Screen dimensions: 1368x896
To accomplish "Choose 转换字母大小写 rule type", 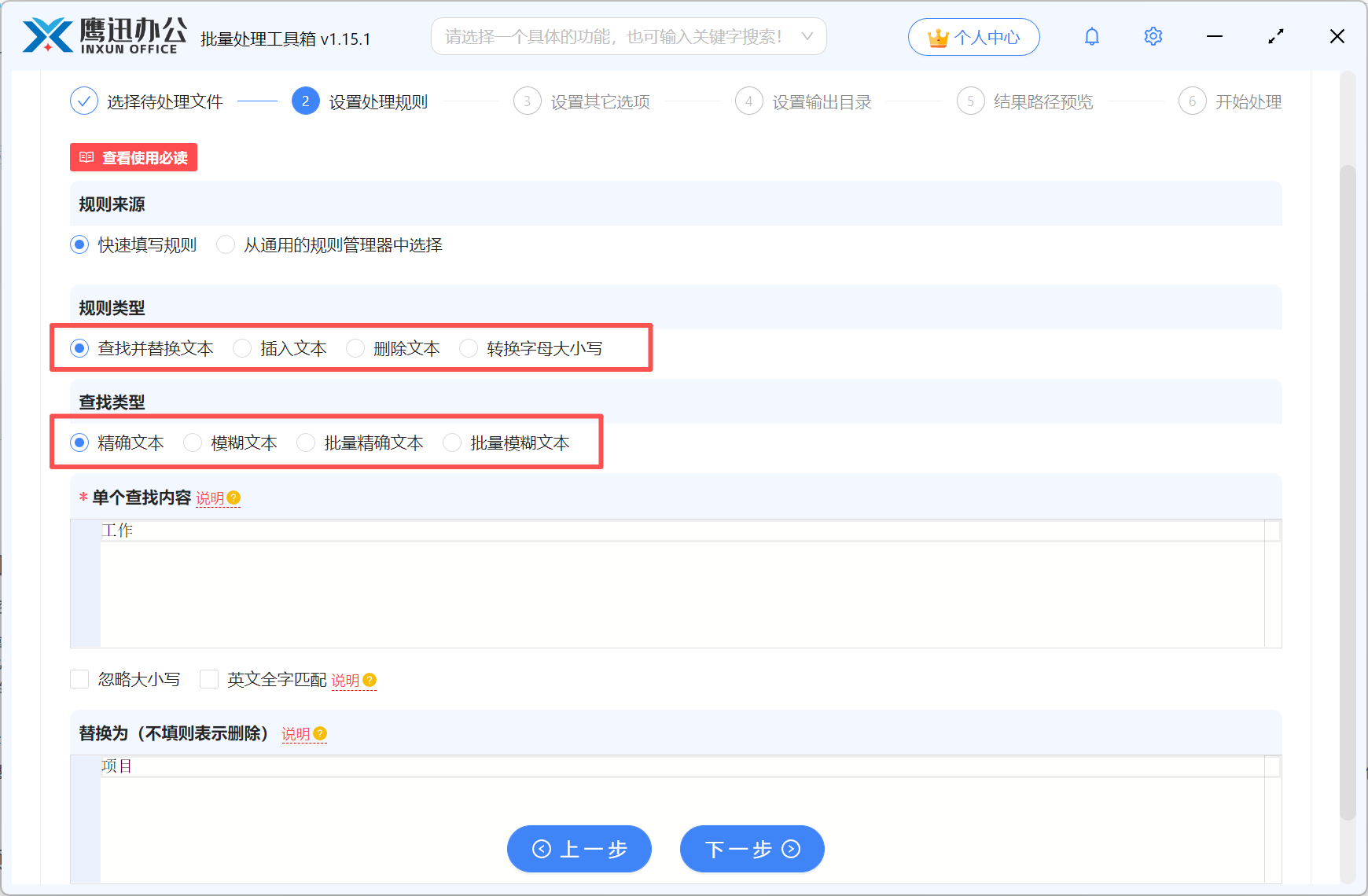I will 469,348.
